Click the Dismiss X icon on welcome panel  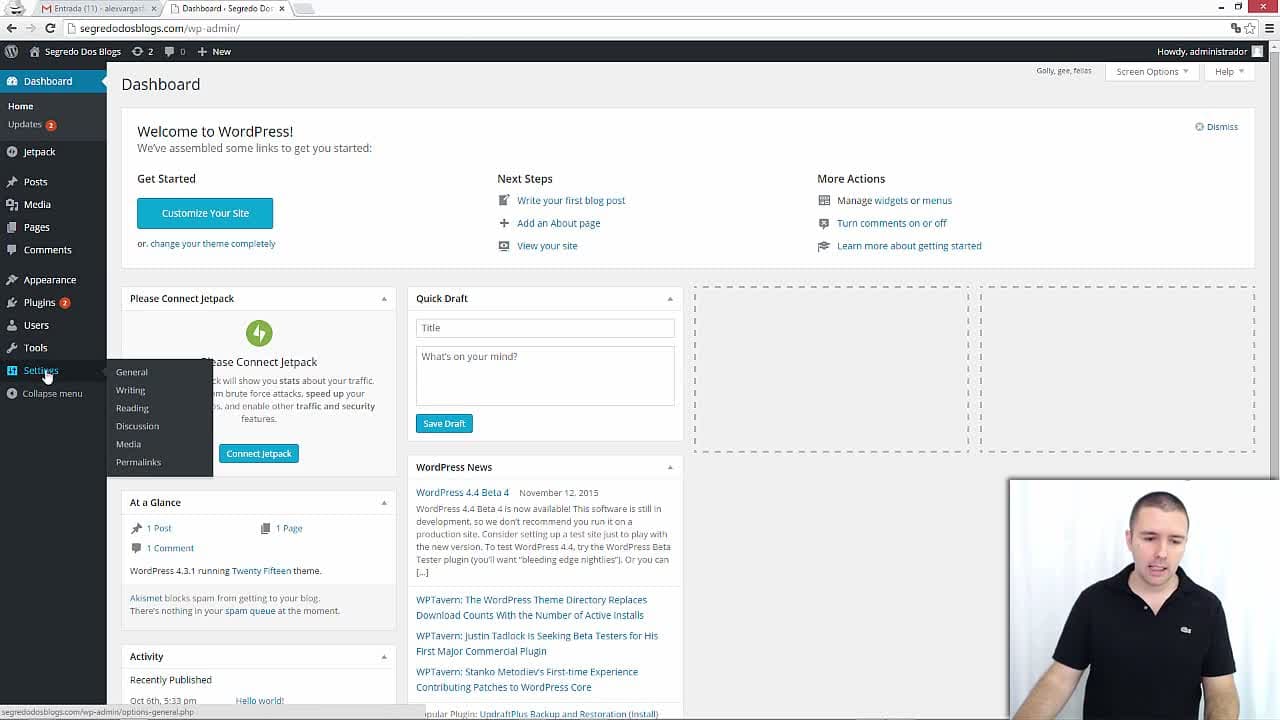point(1199,127)
